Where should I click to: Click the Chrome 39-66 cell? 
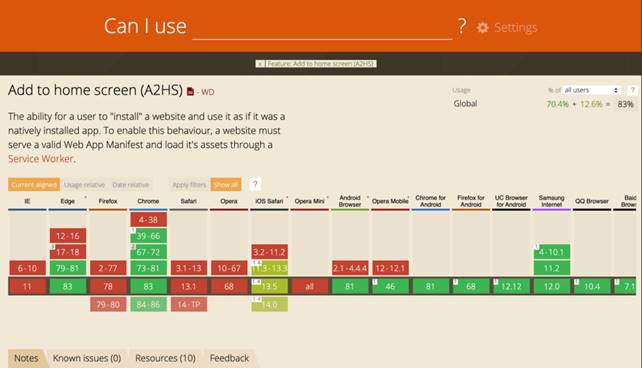pyautogui.click(x=148, y=236)
